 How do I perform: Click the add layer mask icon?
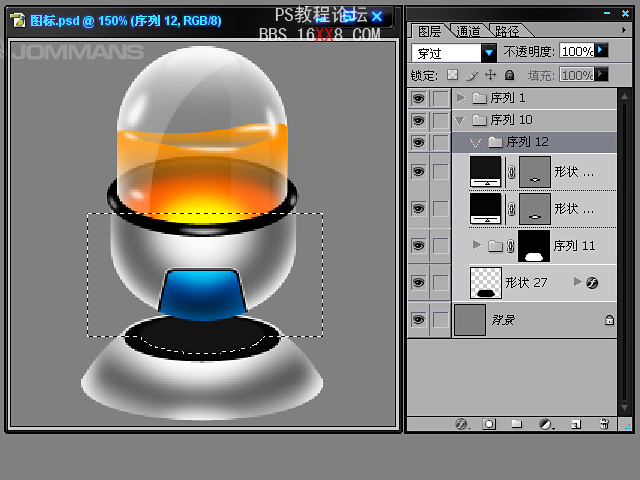pos(489,424)
